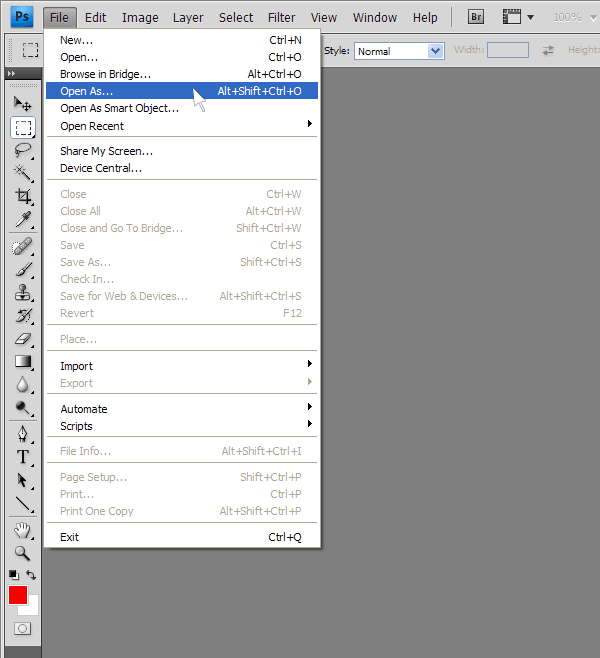Open the Filter menu
This screenshot has width=600, height=658.
(x=282, y=18)
